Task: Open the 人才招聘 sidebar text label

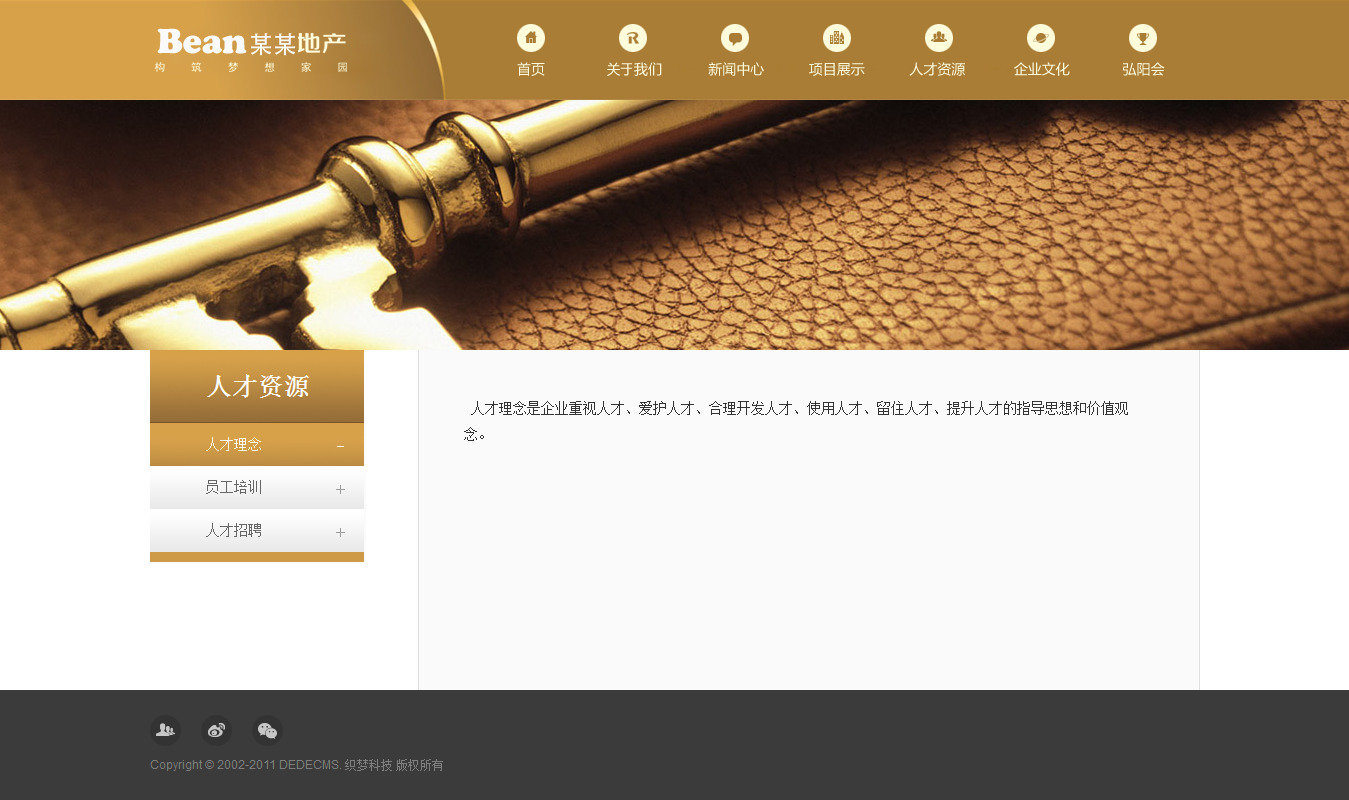Action: pos(233,531)
